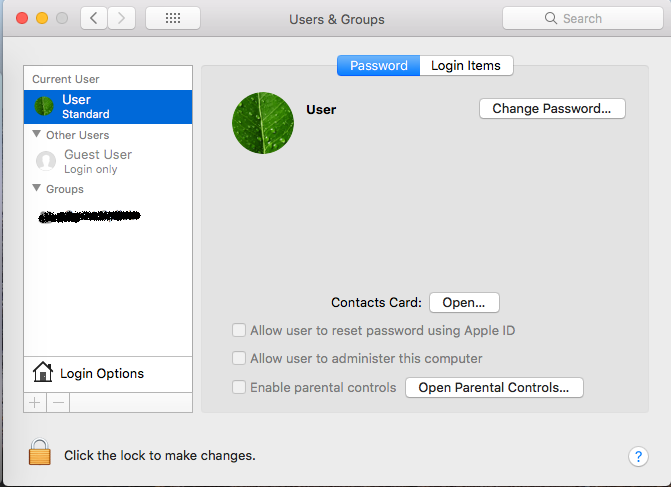Collapse the Other Users disclosure triangle

point(37,134)
